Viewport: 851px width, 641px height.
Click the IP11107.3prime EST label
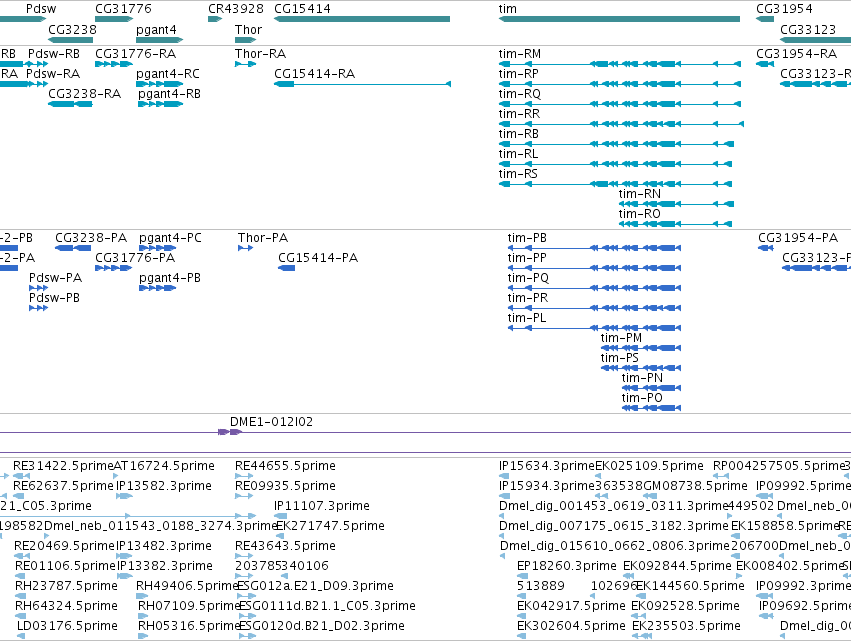[322, 506]
